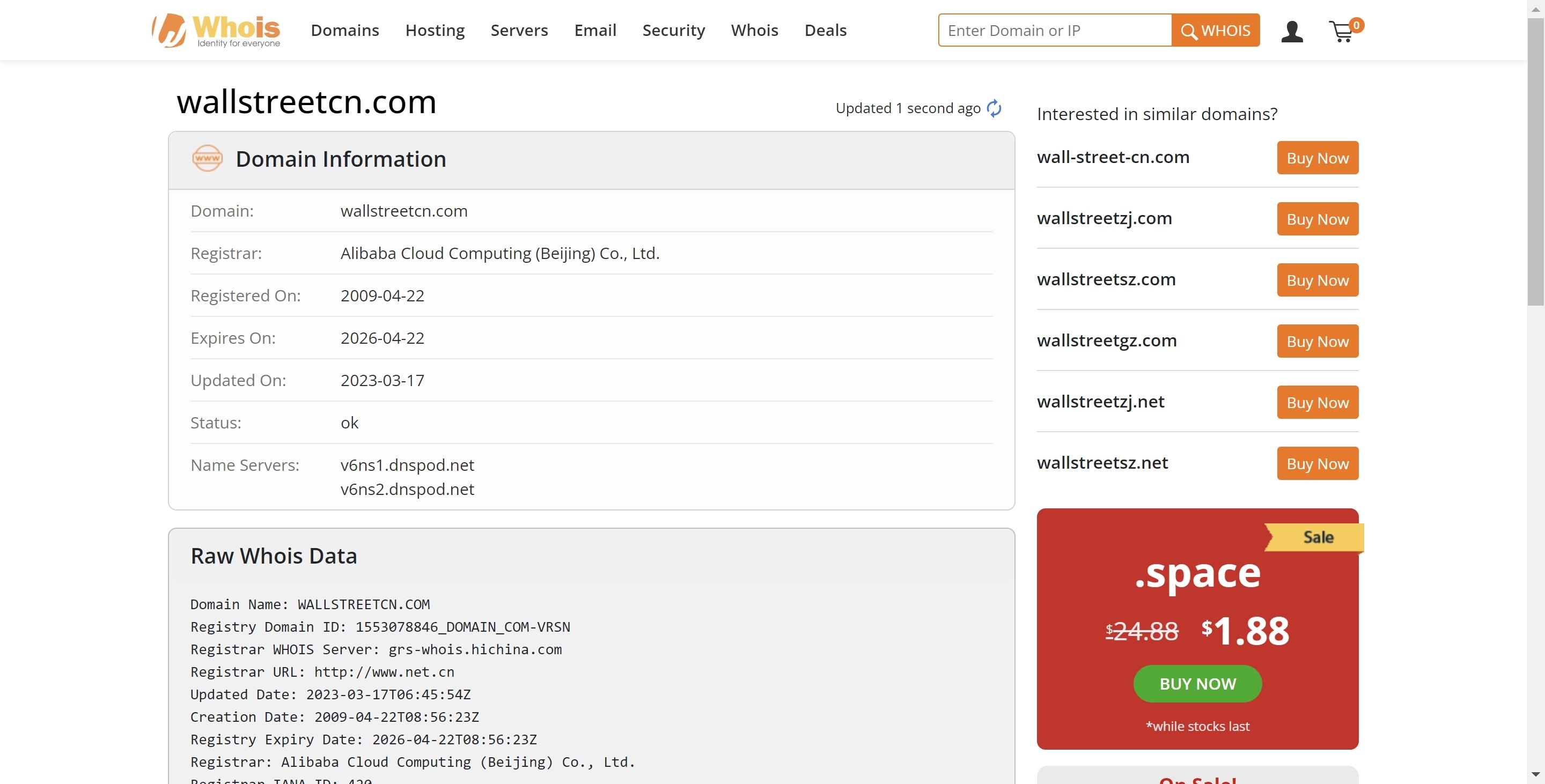The width and height of the screenshot is (1545, 784).
Task: Click the $1.88 sale price
Action: pyautogui.click(x=1245, y=631)
